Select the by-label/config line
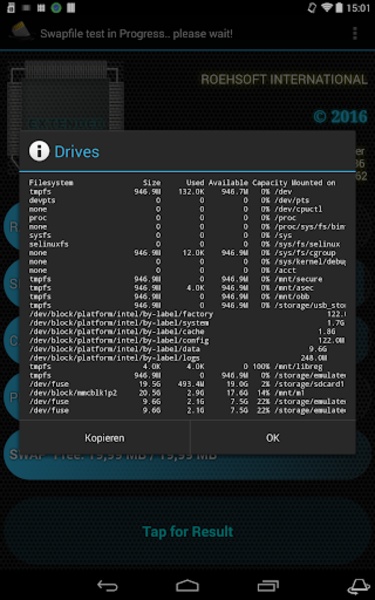The height and width of the screenshot is (600, 375). click(187, 340)
